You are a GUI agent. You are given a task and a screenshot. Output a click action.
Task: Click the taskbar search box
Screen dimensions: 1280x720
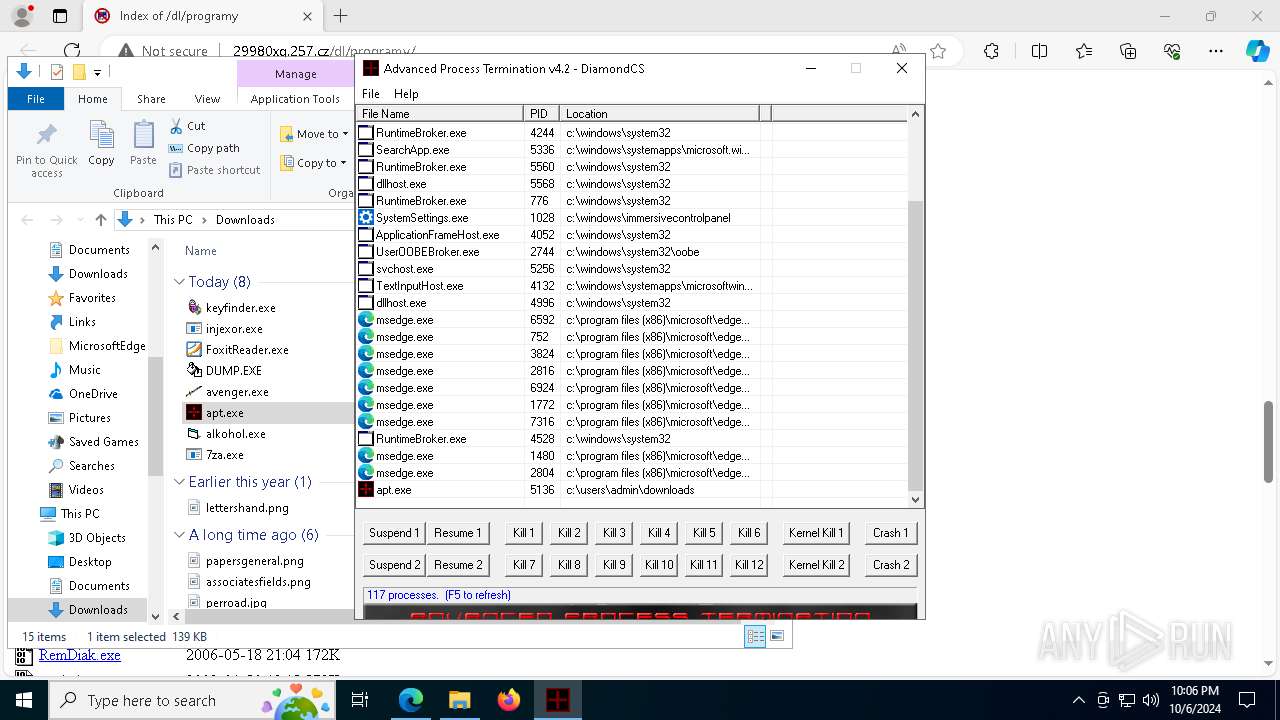[192, 700]
